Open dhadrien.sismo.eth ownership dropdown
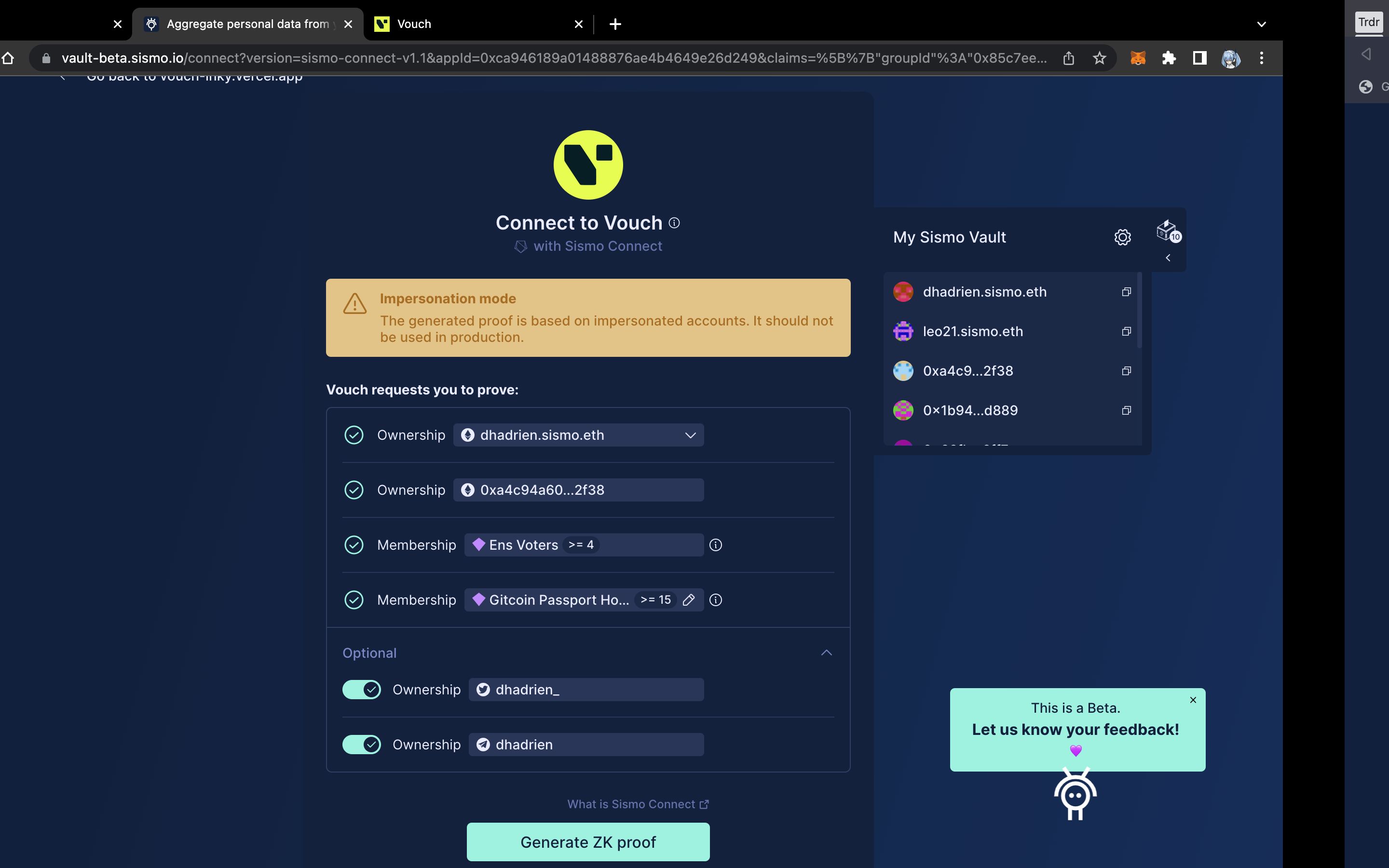Screen dimensions: 1389x868 [x=578, y=435]
